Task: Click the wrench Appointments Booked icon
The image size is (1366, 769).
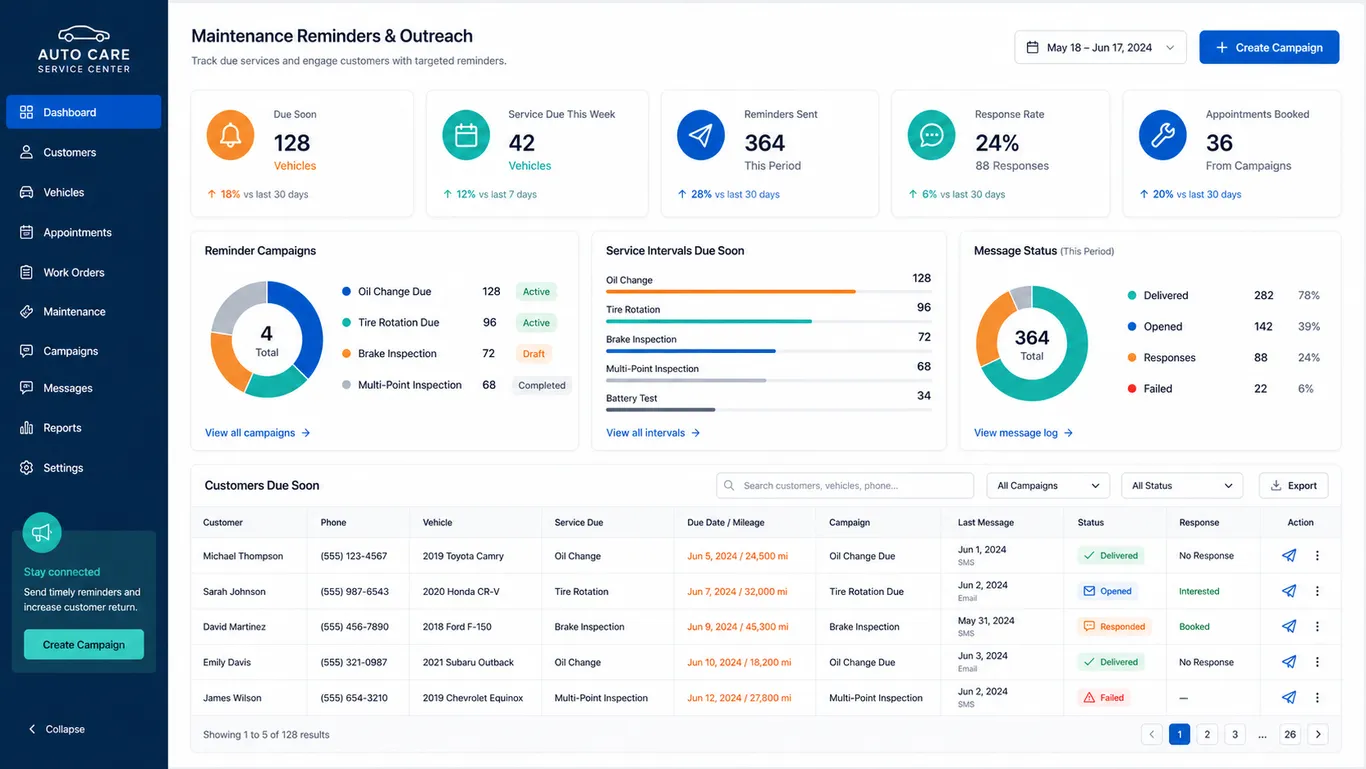Action: click(1163, 136)
